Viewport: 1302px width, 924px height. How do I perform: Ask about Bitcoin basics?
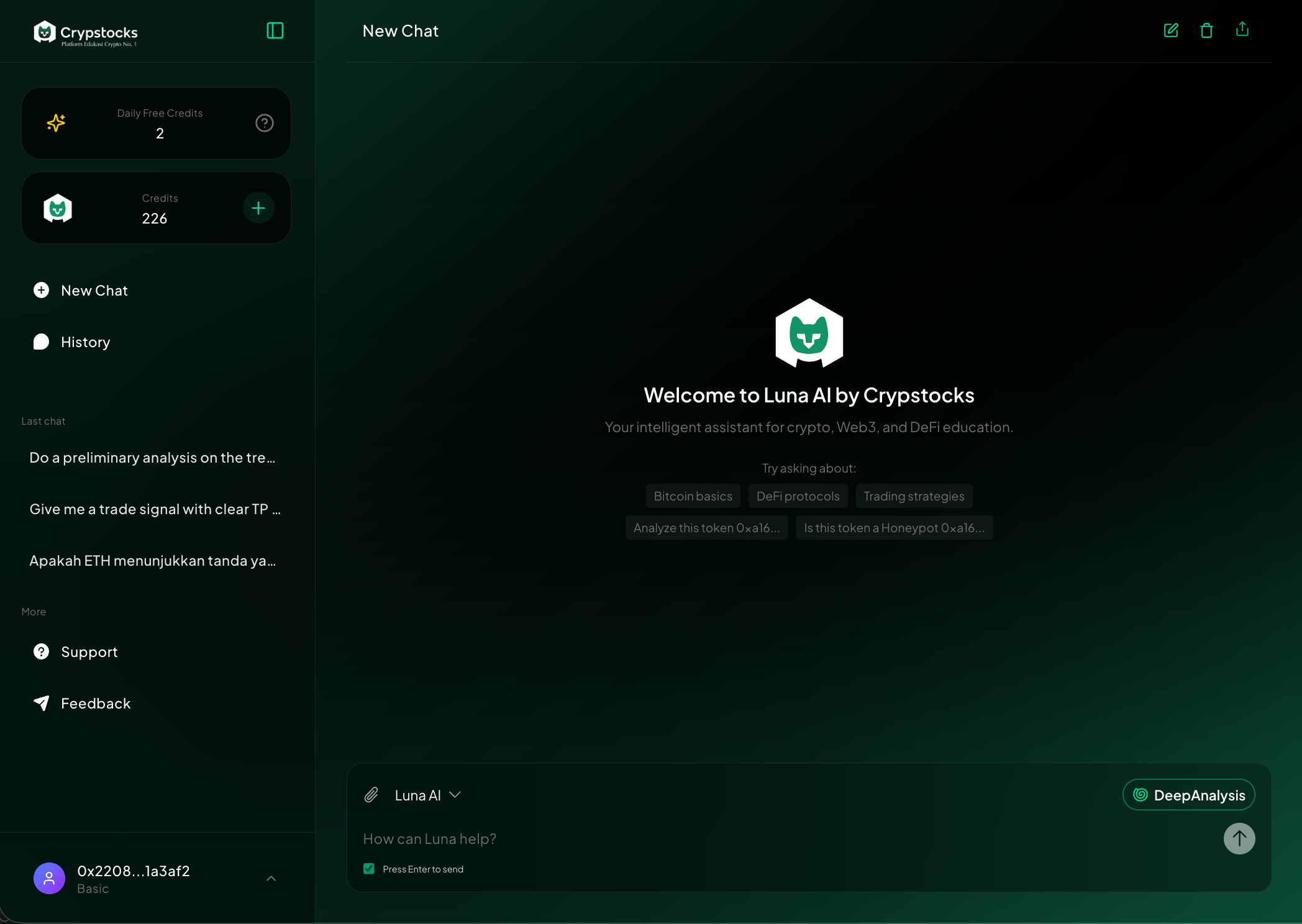[692, 496]
